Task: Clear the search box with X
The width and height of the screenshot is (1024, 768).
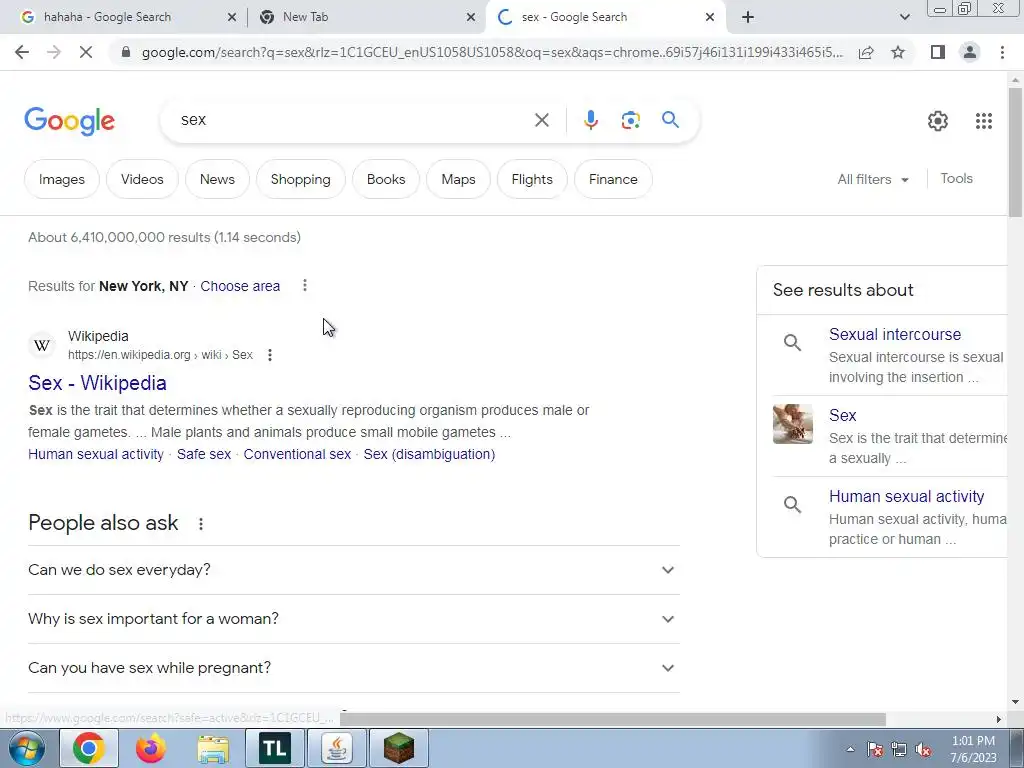Action: tap(541, 120)
